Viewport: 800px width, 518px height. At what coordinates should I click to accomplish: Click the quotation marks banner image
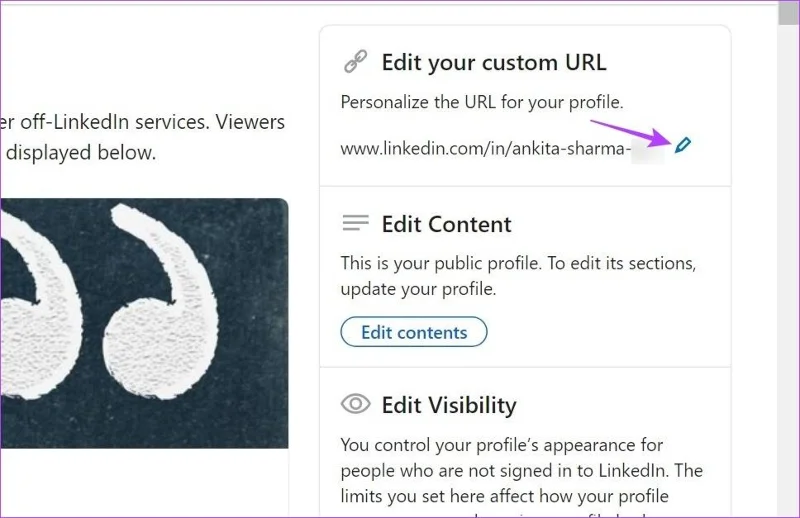[x=144, y=323]
